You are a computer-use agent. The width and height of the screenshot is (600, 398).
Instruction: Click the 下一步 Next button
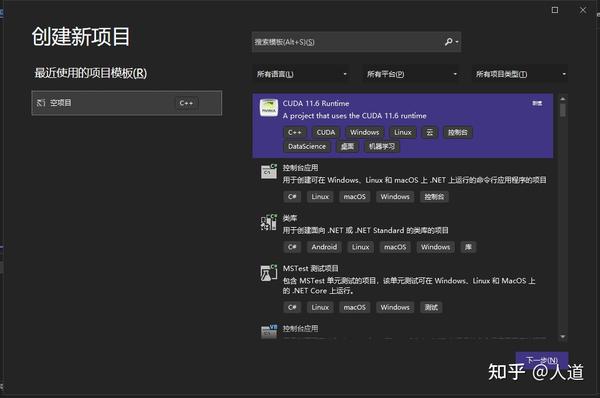tap(541, 360)
